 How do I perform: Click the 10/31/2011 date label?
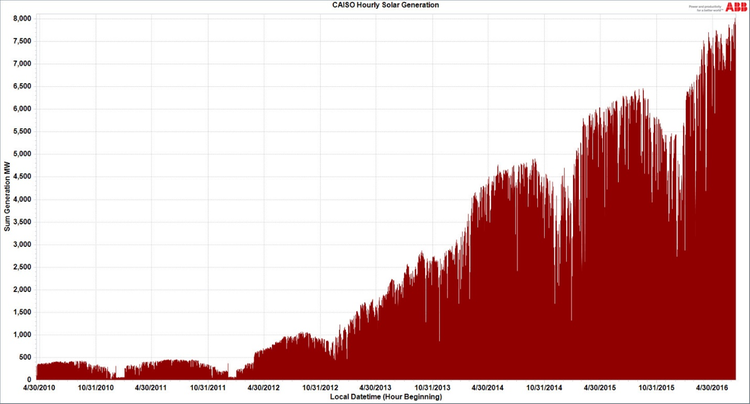click(208, 388)
